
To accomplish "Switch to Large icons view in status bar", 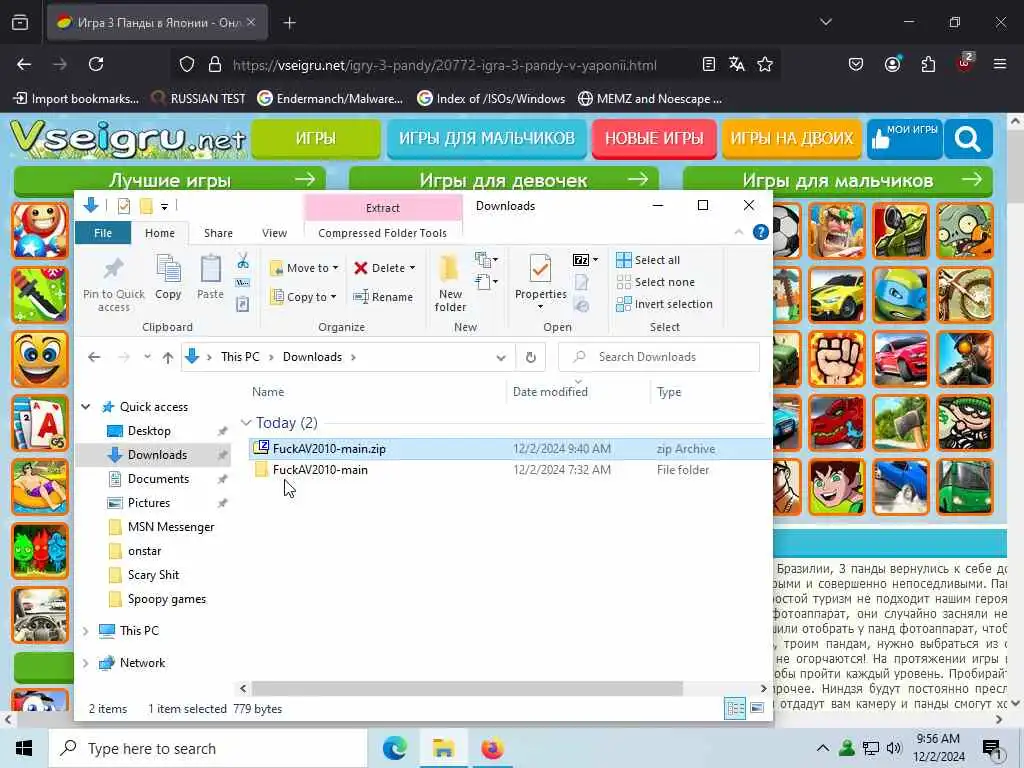I will coord(757,709).
